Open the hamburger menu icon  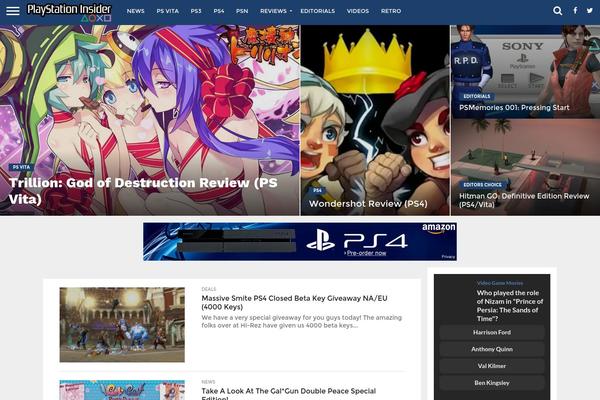(13, 11)
